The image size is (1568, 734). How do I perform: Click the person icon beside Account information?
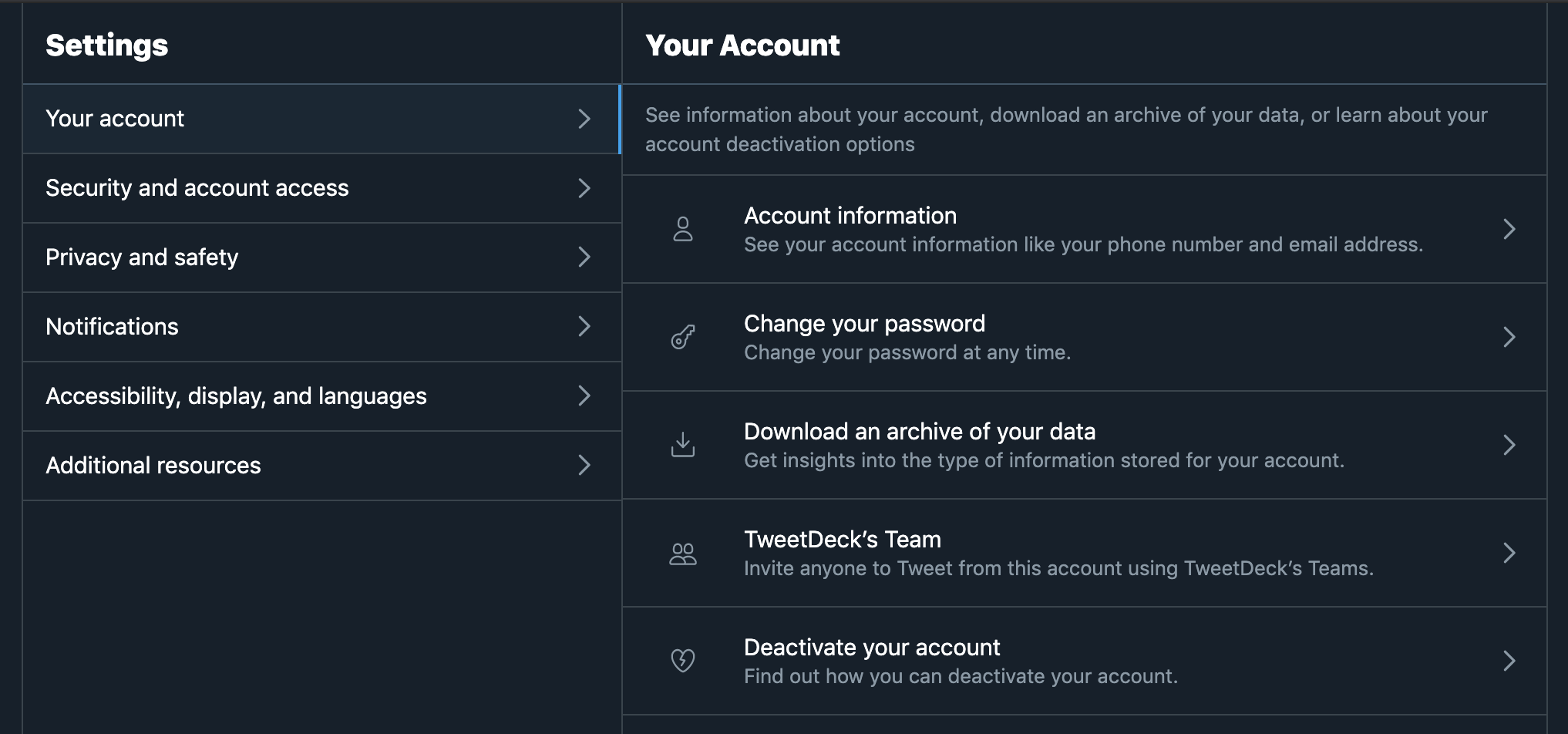[683, 229]
